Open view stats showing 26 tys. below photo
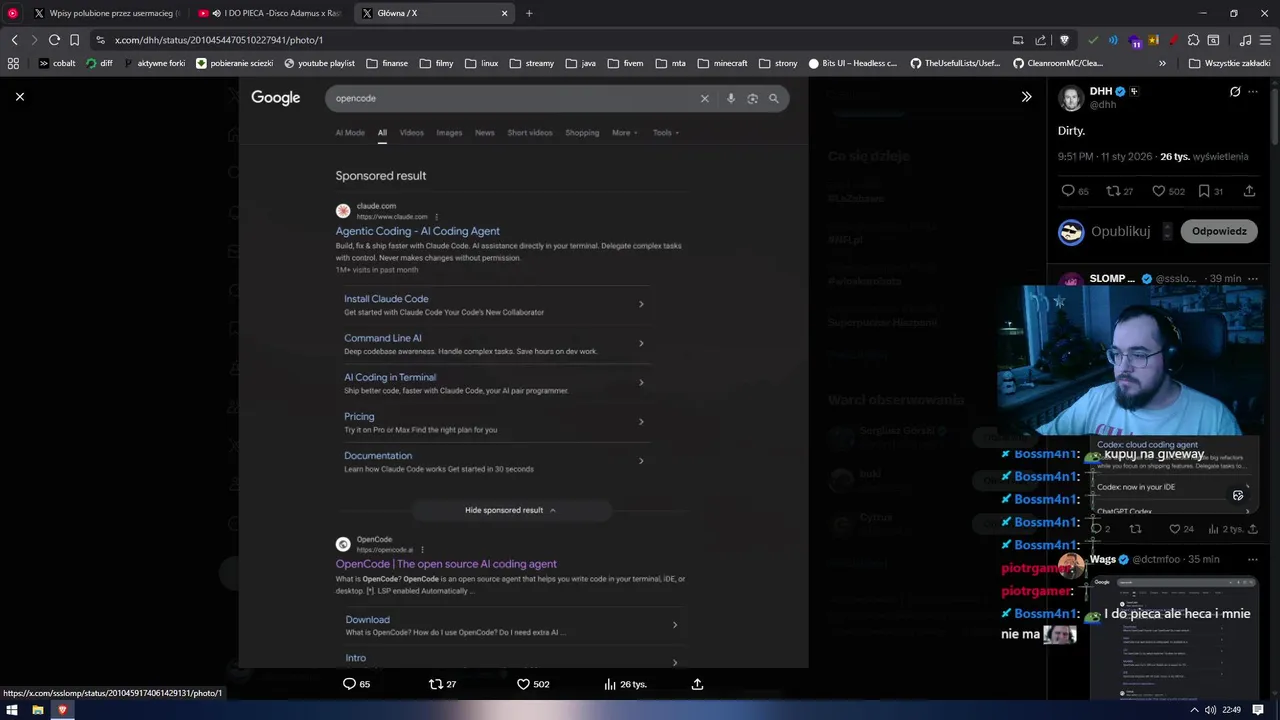The width and height of the screenshot is (1280, 720). tap(625, 684)
